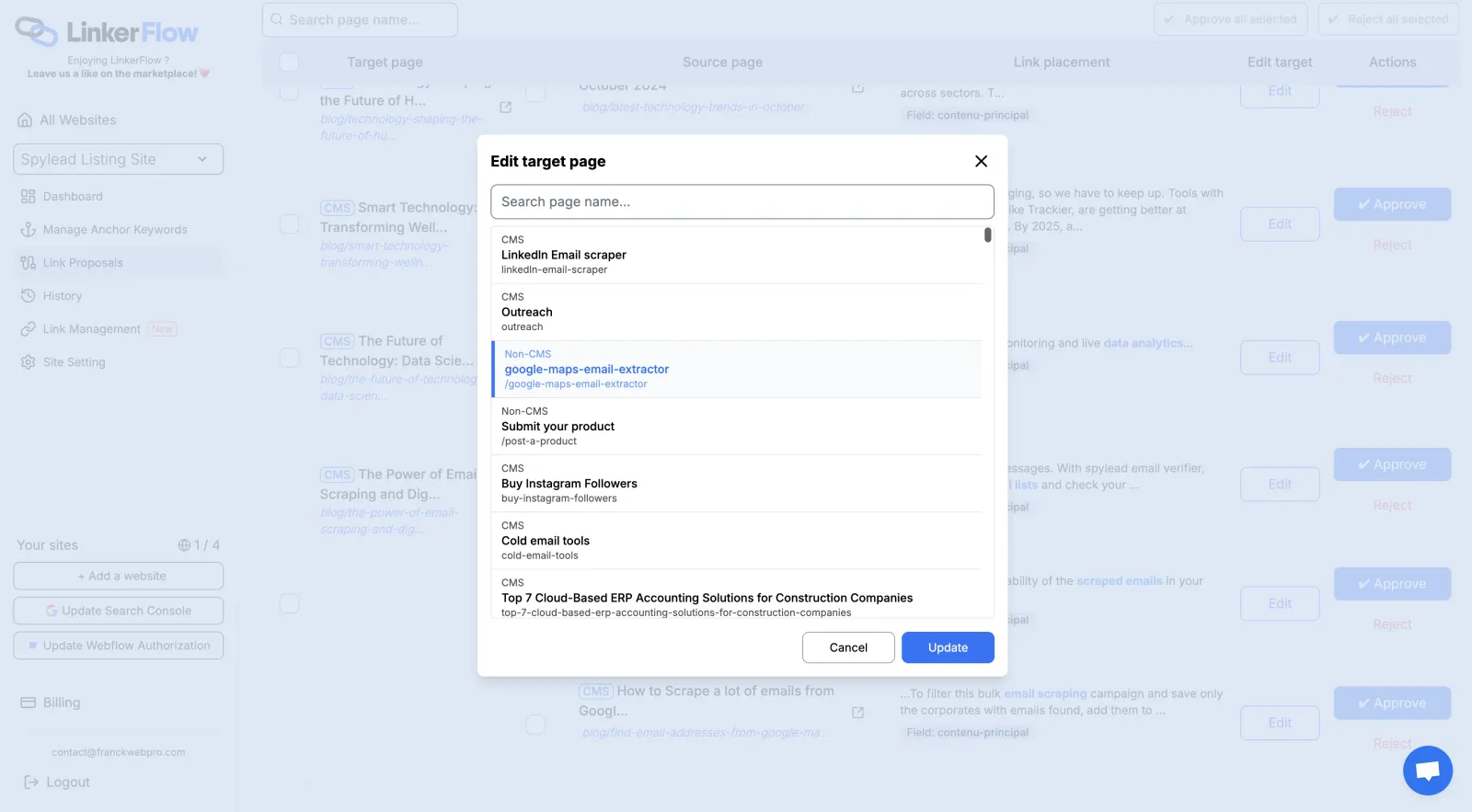Tick source checkbox for How to Scrape row

click(535, 725)
